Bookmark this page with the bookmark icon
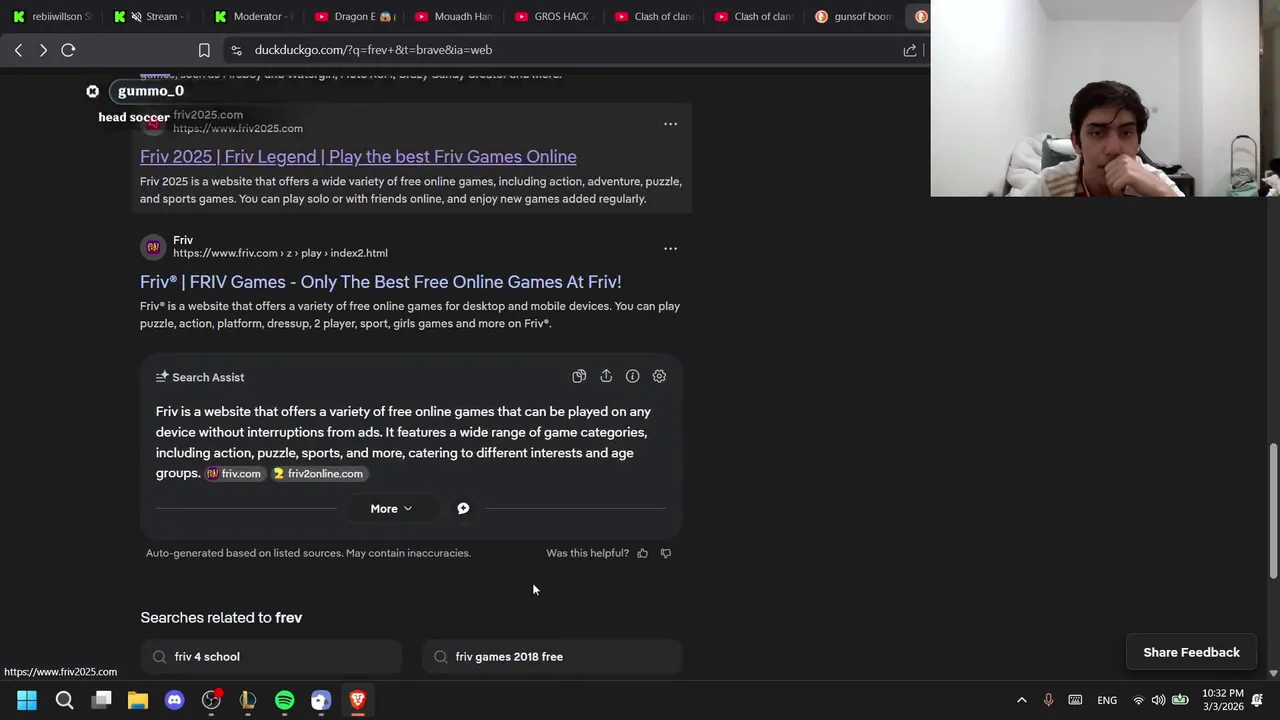This screenshot has width=1280, height=720. [204, 50]
